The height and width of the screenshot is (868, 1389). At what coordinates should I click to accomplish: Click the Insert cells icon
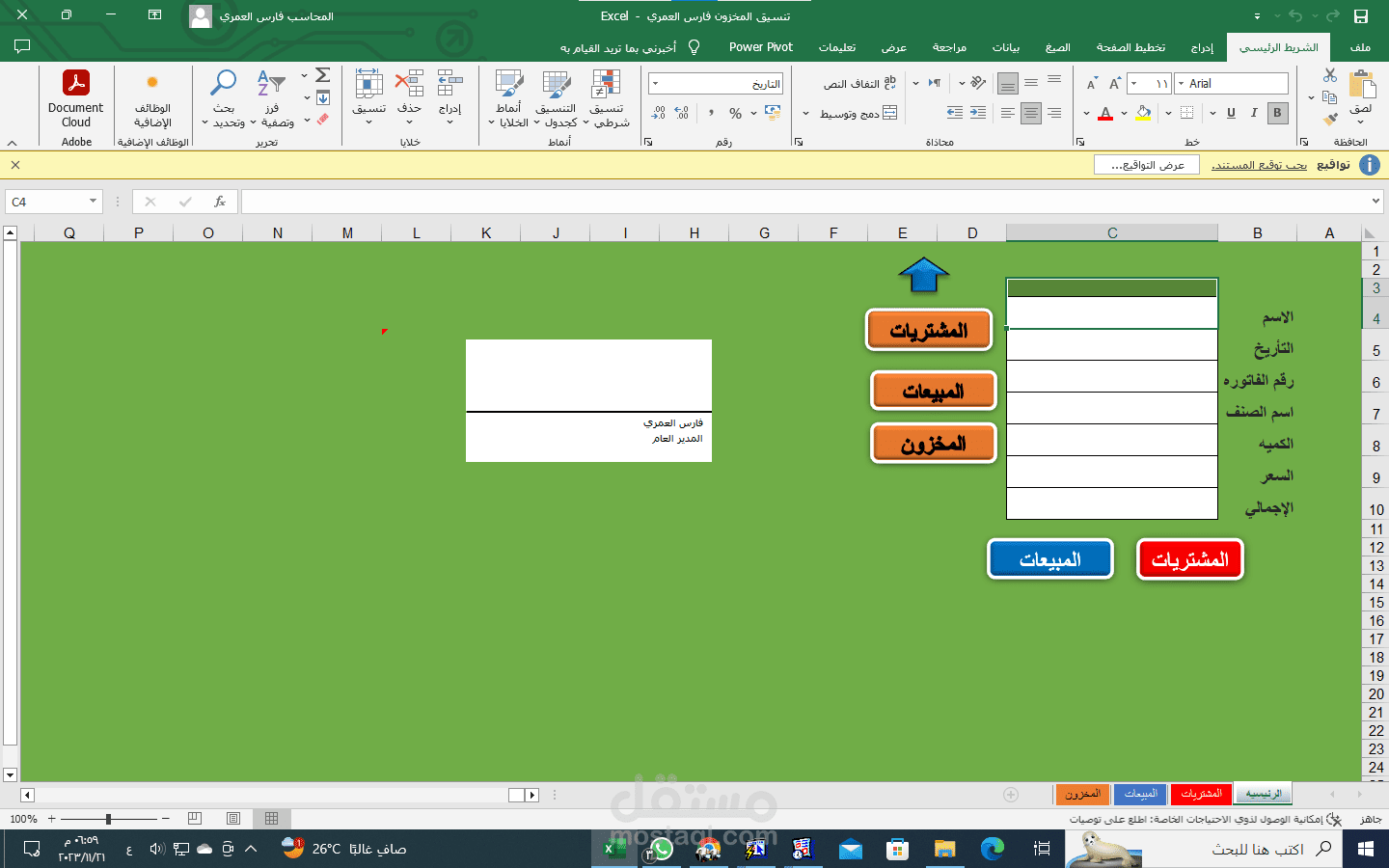tap(449, 83)
